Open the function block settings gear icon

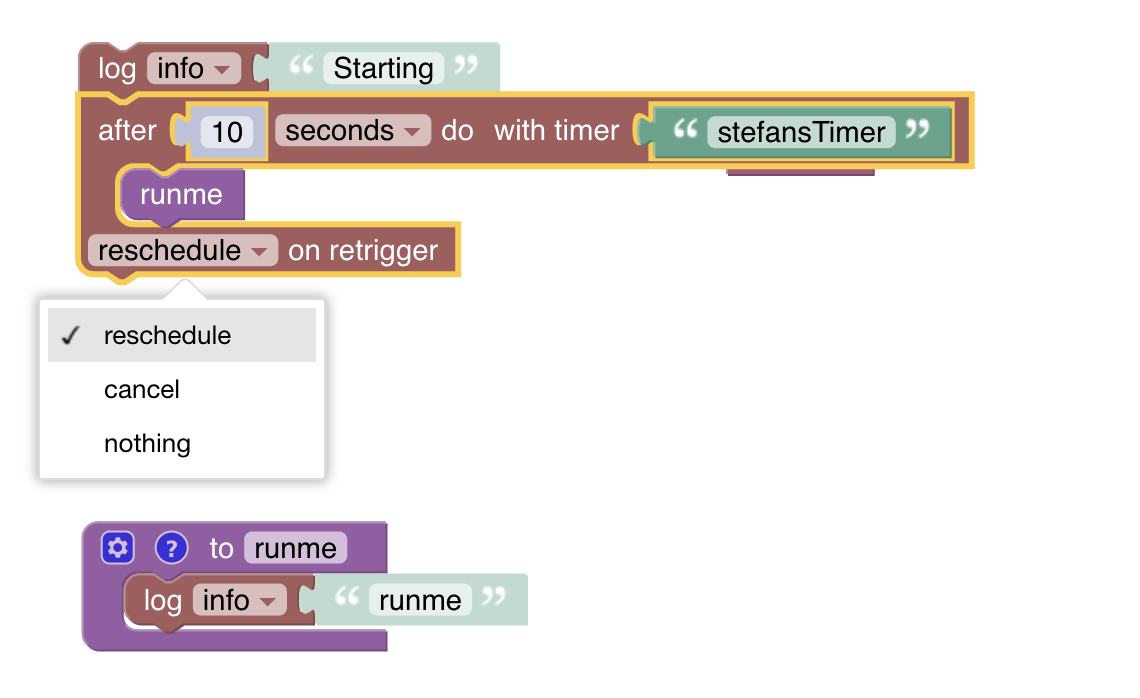117,548
